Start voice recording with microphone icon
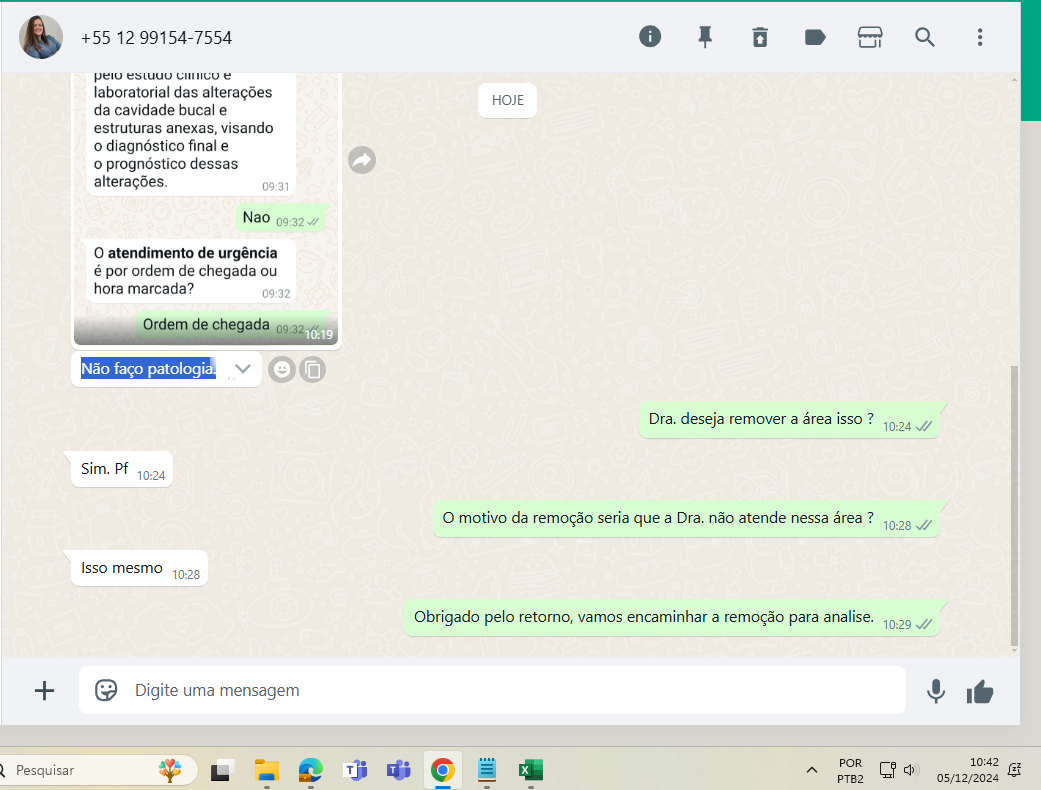 (935, 691)
